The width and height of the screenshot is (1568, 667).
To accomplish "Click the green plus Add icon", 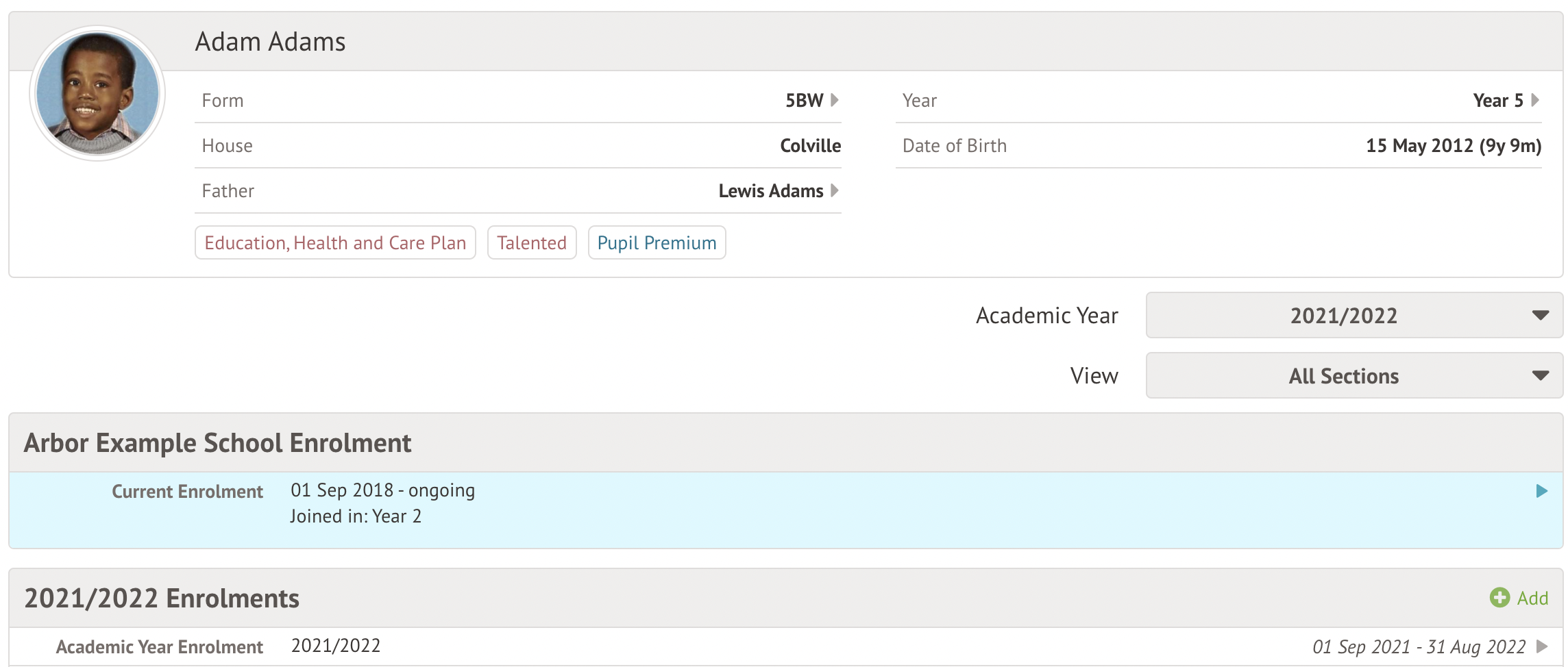I will click(x=1499, y=598).
